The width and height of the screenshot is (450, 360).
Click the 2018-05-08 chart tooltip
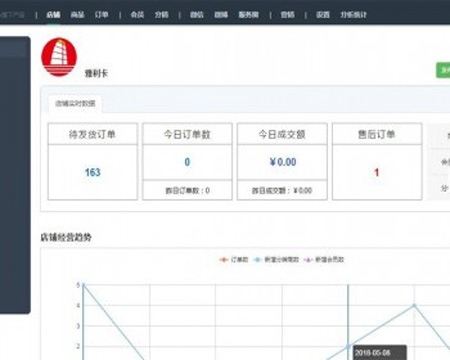coord(380,353)
